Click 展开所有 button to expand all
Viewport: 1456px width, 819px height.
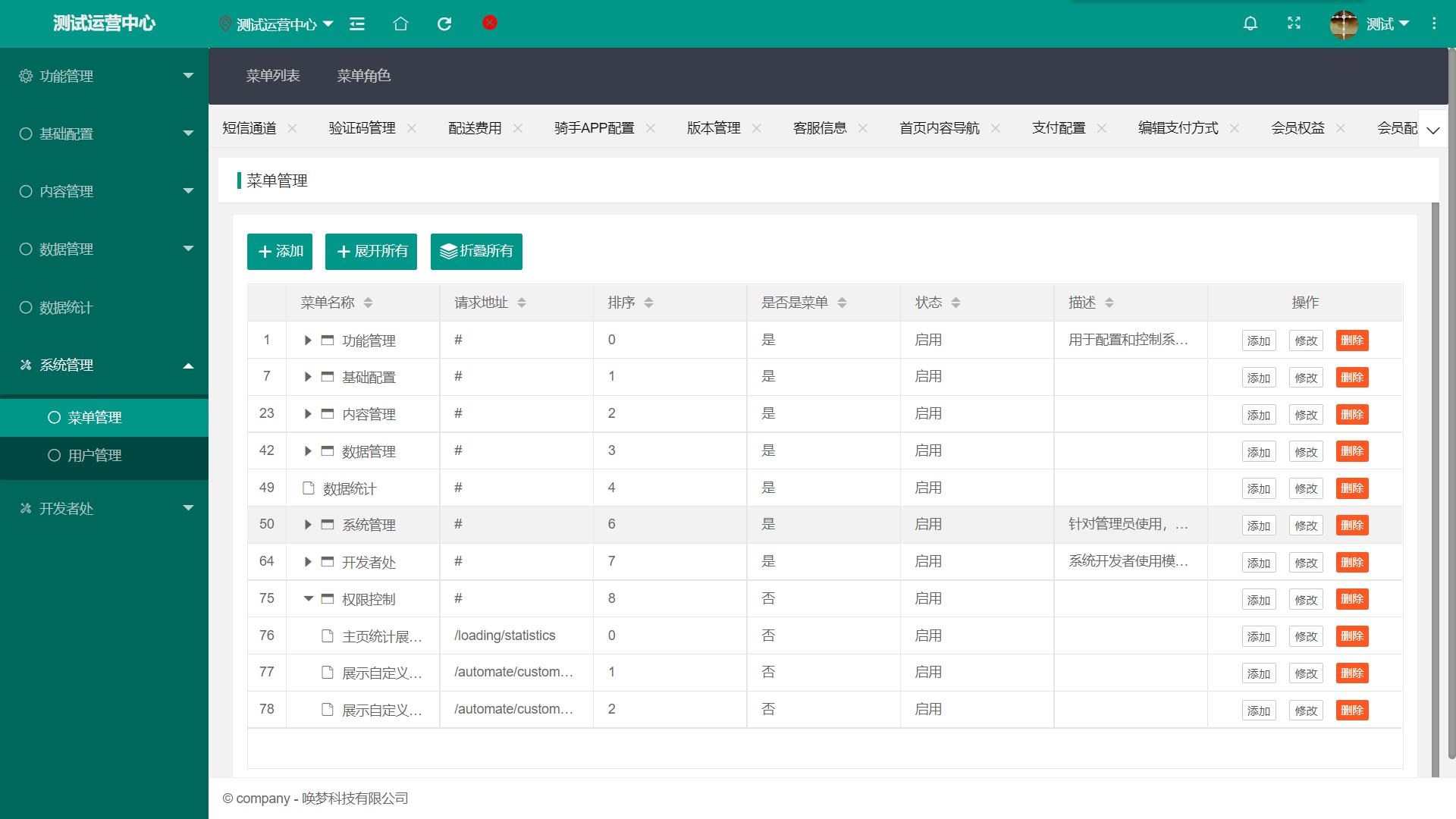coord(372,251)
